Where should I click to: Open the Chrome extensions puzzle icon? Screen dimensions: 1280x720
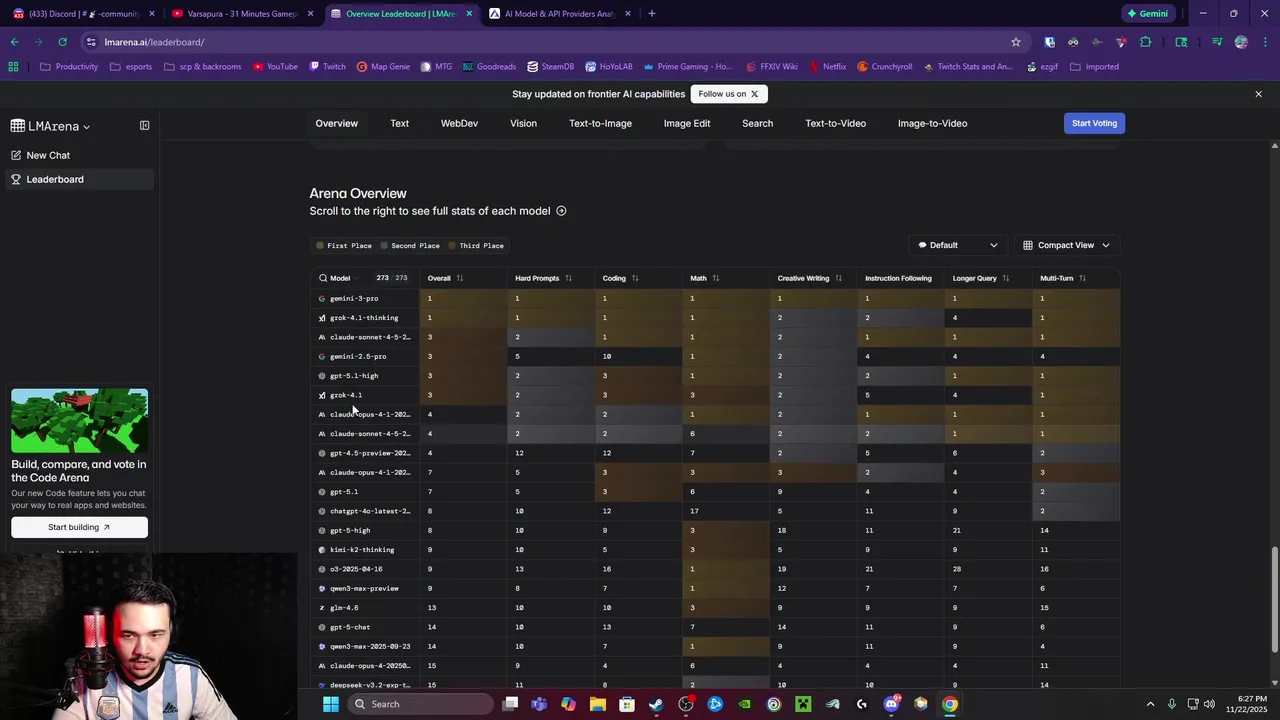tap(1145, 42)
